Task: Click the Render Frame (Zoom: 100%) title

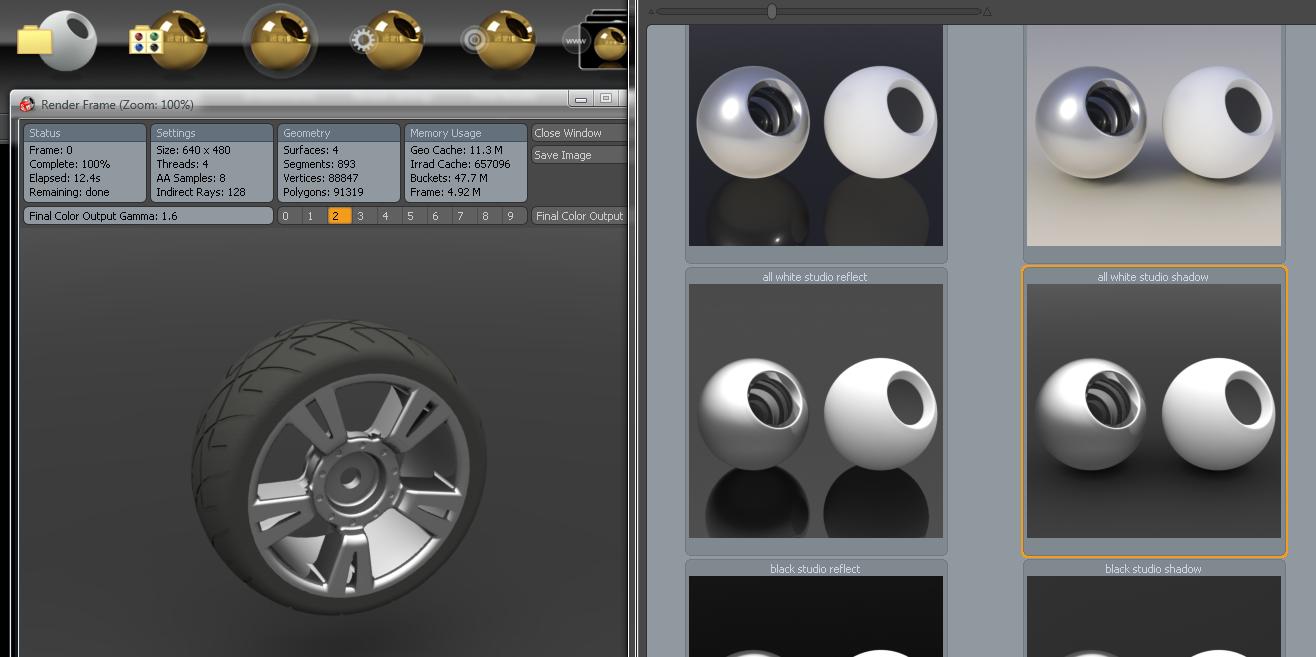Action: (x=117, y=104)
